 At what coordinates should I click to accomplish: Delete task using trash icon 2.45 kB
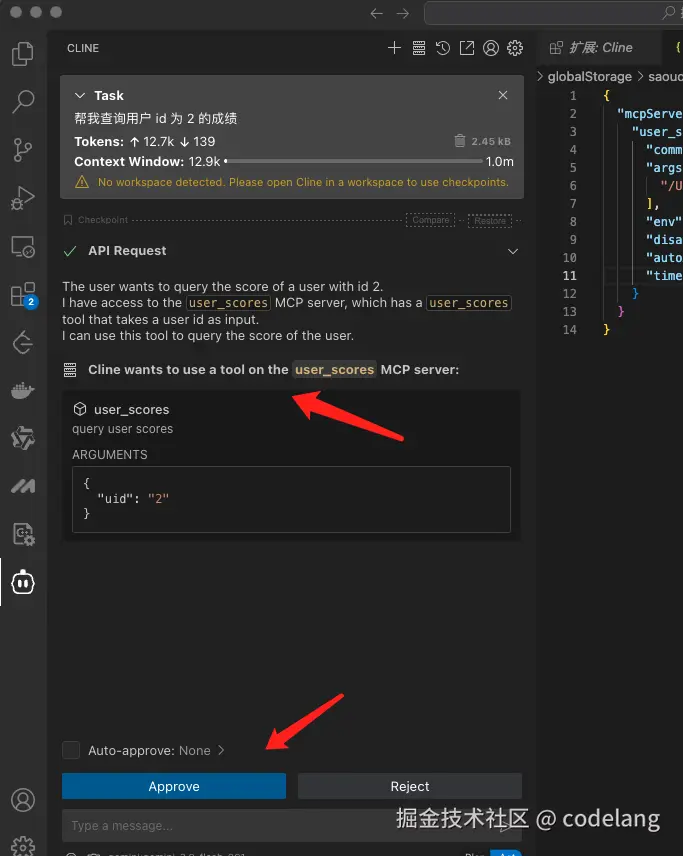[460, 141]
